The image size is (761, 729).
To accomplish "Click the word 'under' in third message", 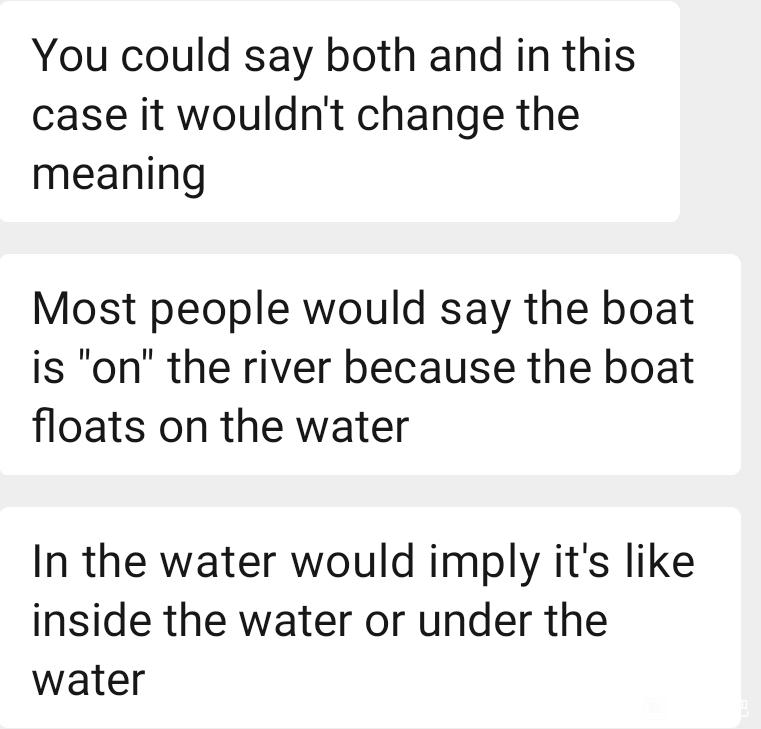I will tap(474, 620).
